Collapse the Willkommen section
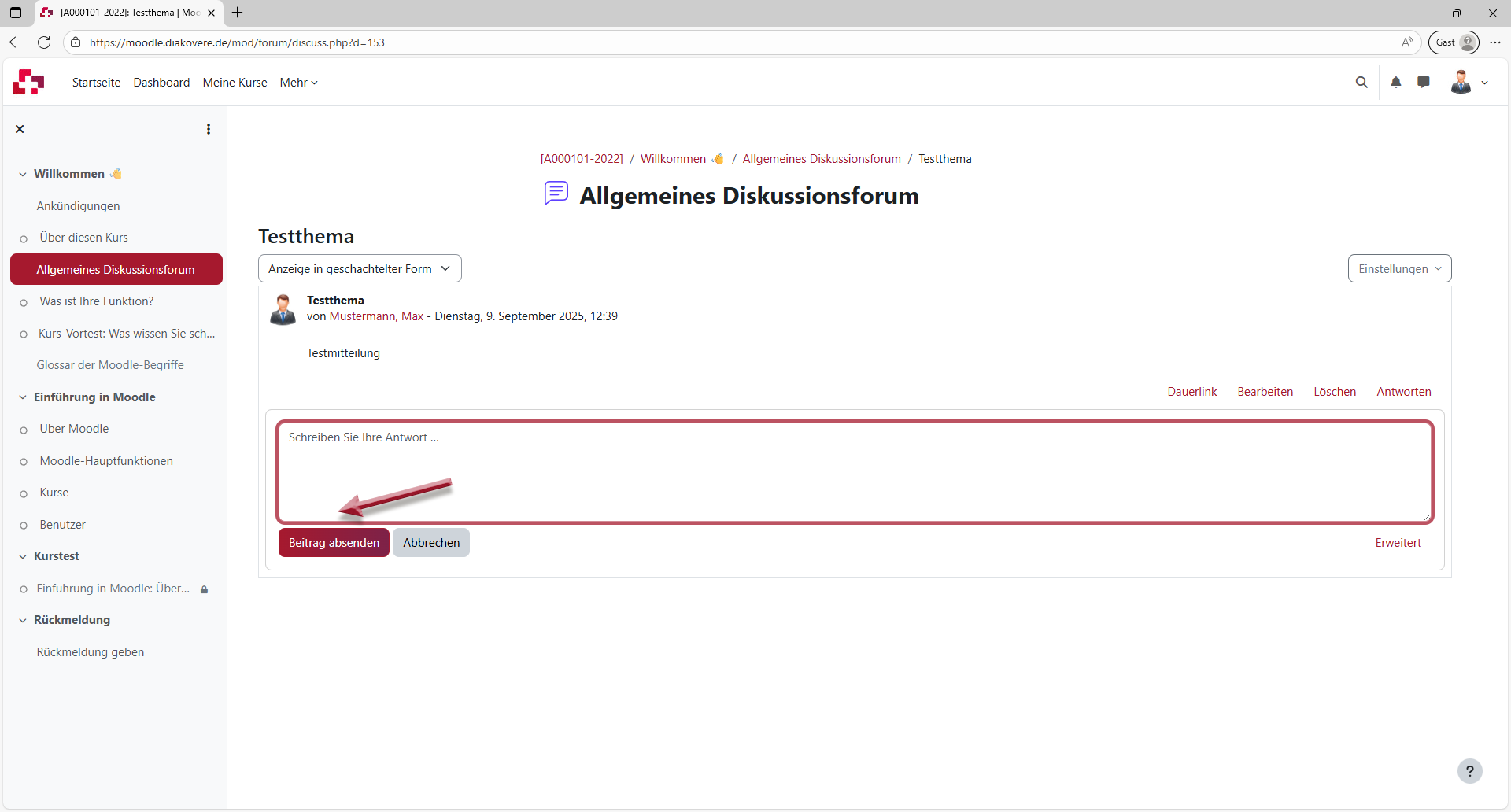Viewport: 1511px width, 812px height. [21, 174]
